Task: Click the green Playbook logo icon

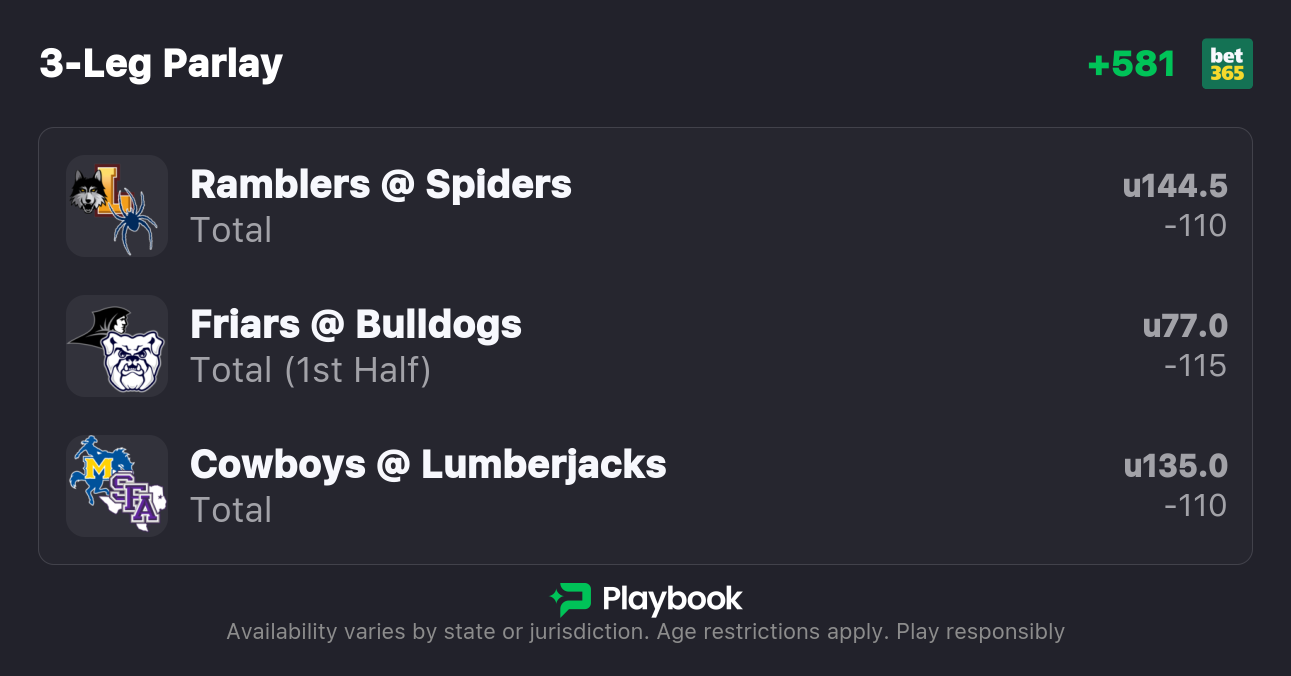Action: click(570, 599)
